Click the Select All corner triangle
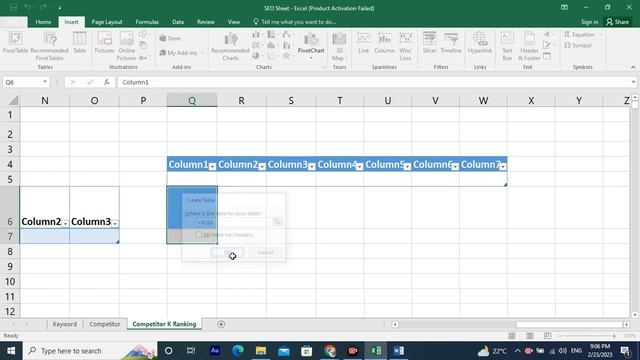 13,100
